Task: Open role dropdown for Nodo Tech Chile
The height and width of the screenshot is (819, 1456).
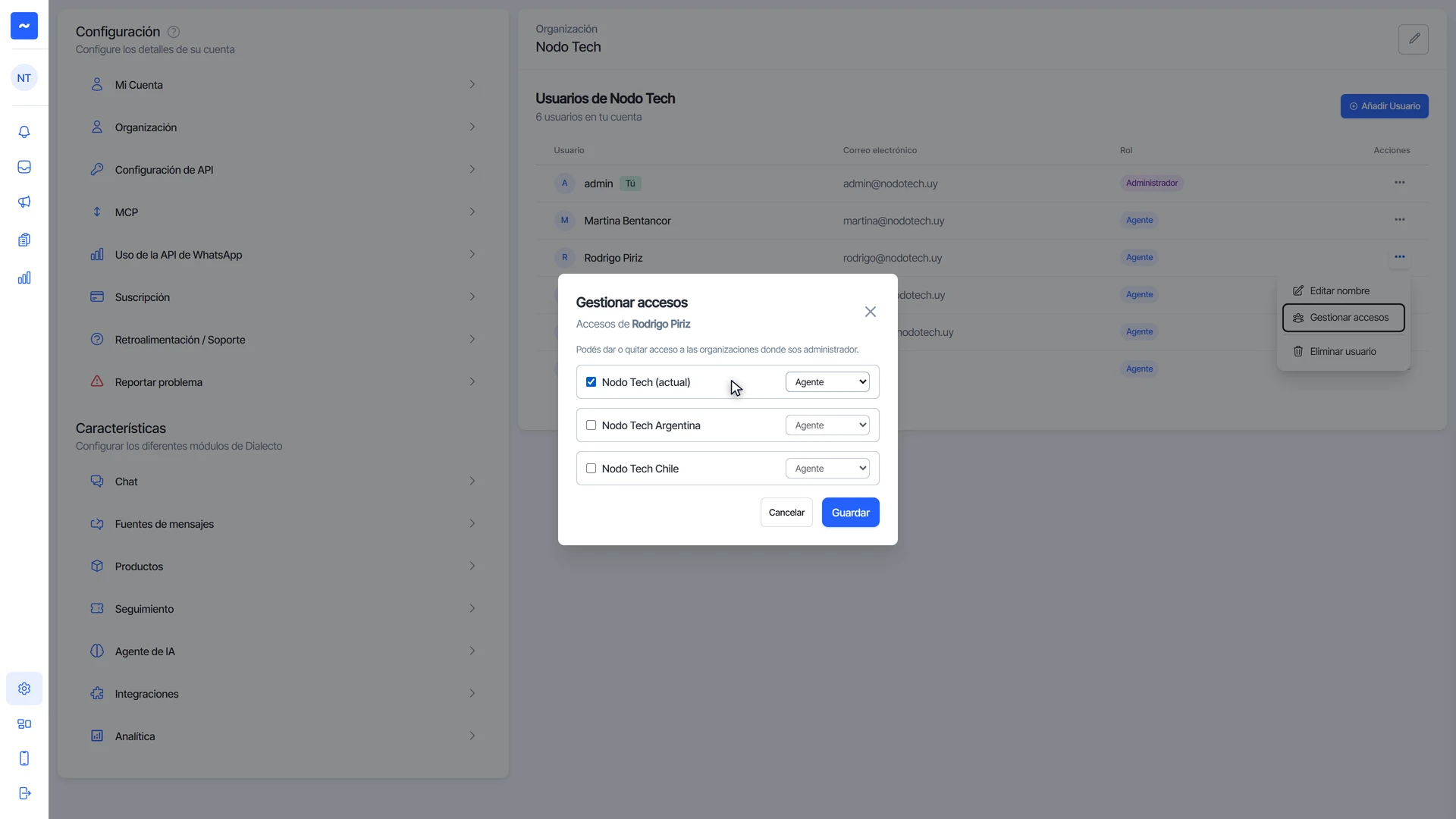Action: [x=827, y=469]
